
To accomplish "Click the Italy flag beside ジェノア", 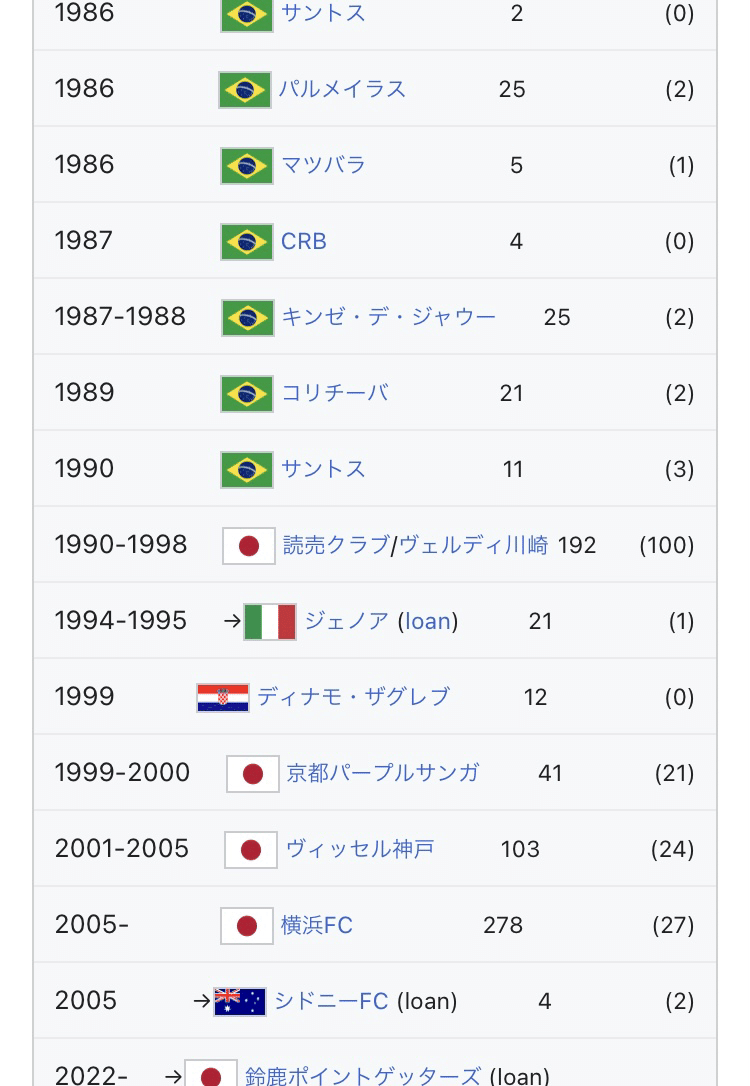I will tap(270, 622).
